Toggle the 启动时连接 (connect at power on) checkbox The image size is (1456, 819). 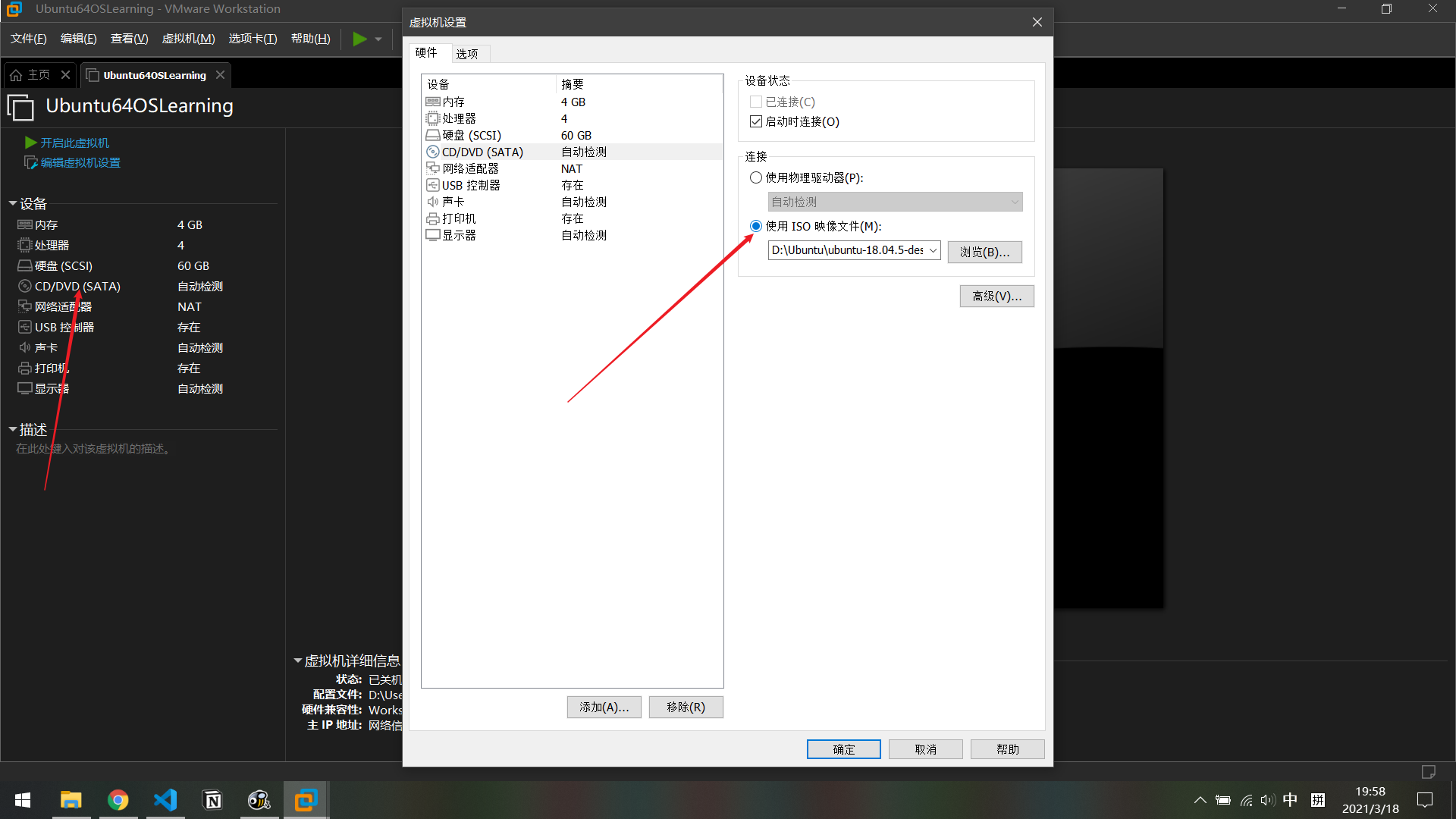pyautogui.click(x=756, y=121)
